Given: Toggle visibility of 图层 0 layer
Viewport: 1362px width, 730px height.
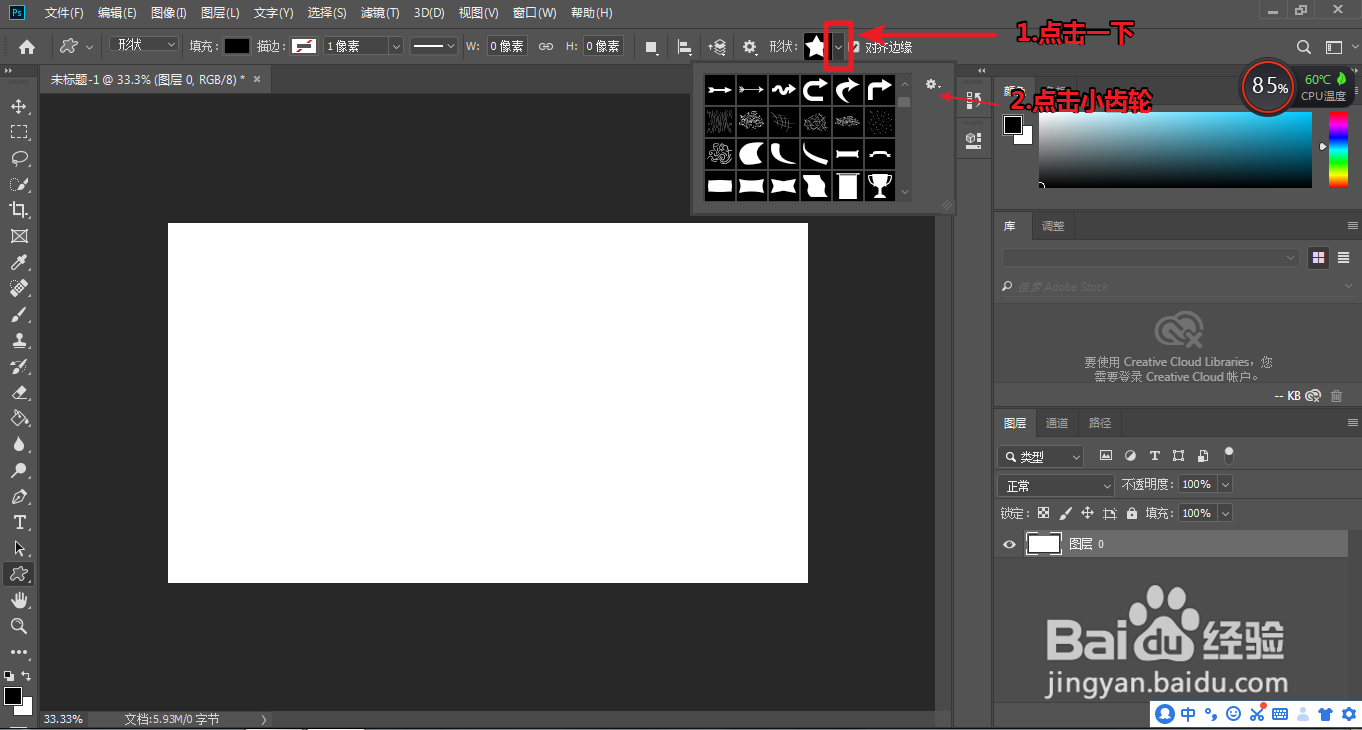Looking at the screenshot, I should 1009,544.
